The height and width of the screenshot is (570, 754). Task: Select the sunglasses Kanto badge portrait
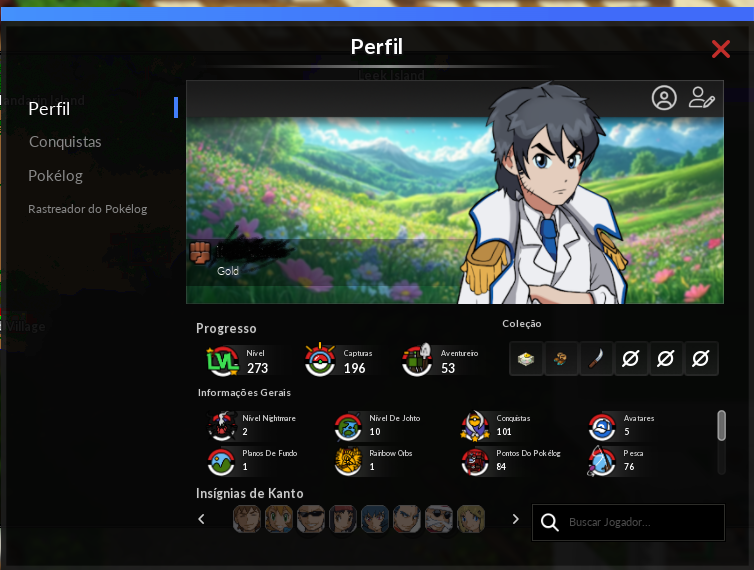pyautogui.click(x=311, y=519)
